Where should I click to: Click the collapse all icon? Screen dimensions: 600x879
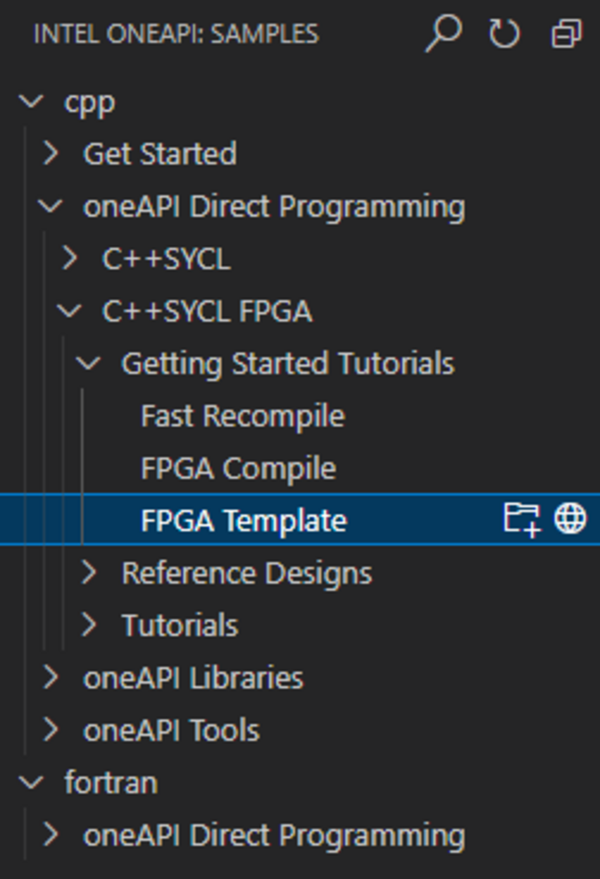point(566,34)
